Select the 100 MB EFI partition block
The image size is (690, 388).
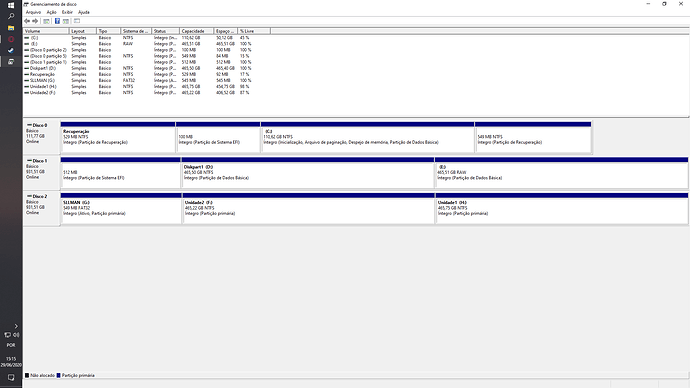click(x=218, y=137)
